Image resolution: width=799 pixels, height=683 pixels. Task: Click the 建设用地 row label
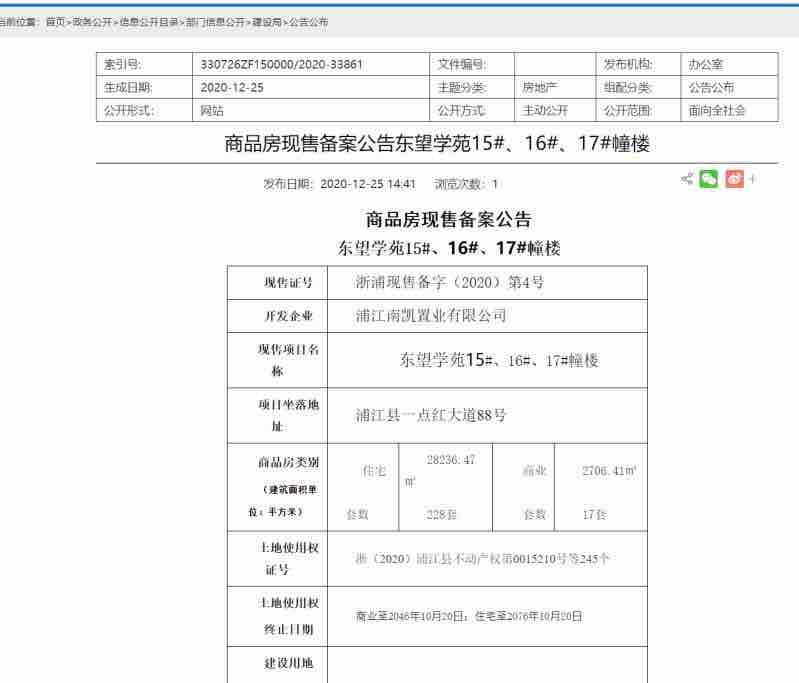click(288, 663)
